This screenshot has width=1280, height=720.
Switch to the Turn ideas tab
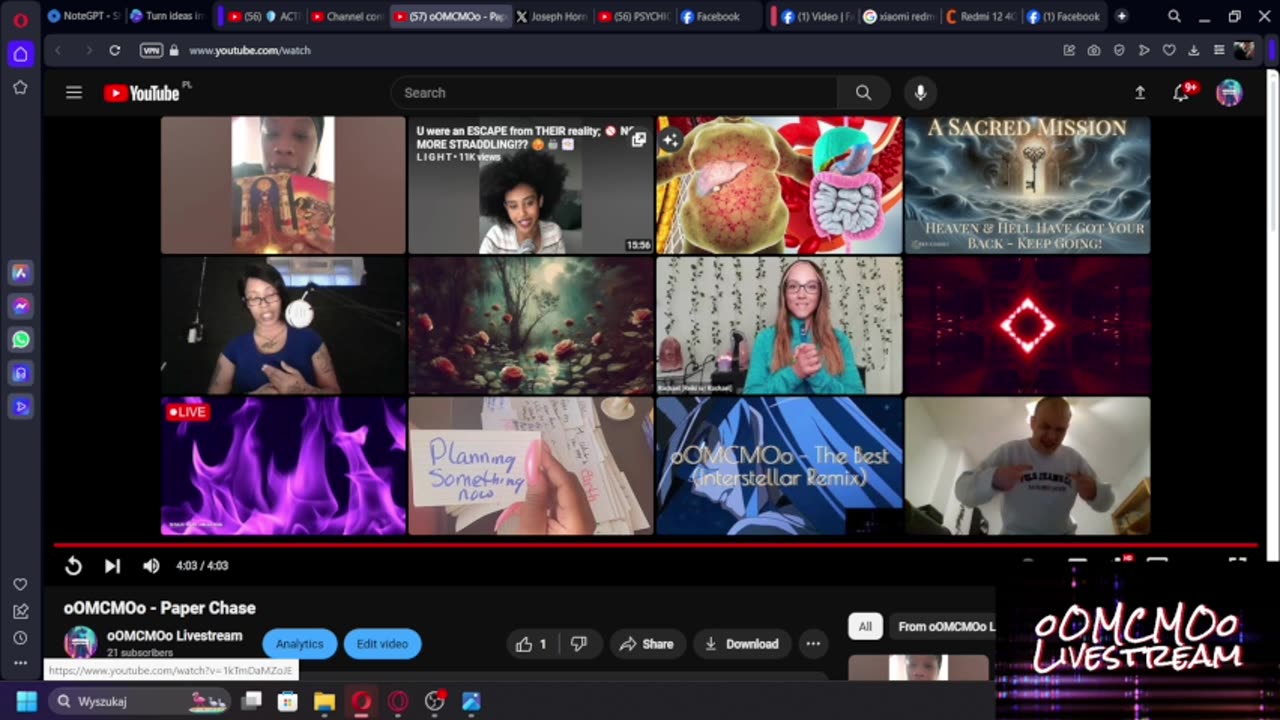pos(167,16)
